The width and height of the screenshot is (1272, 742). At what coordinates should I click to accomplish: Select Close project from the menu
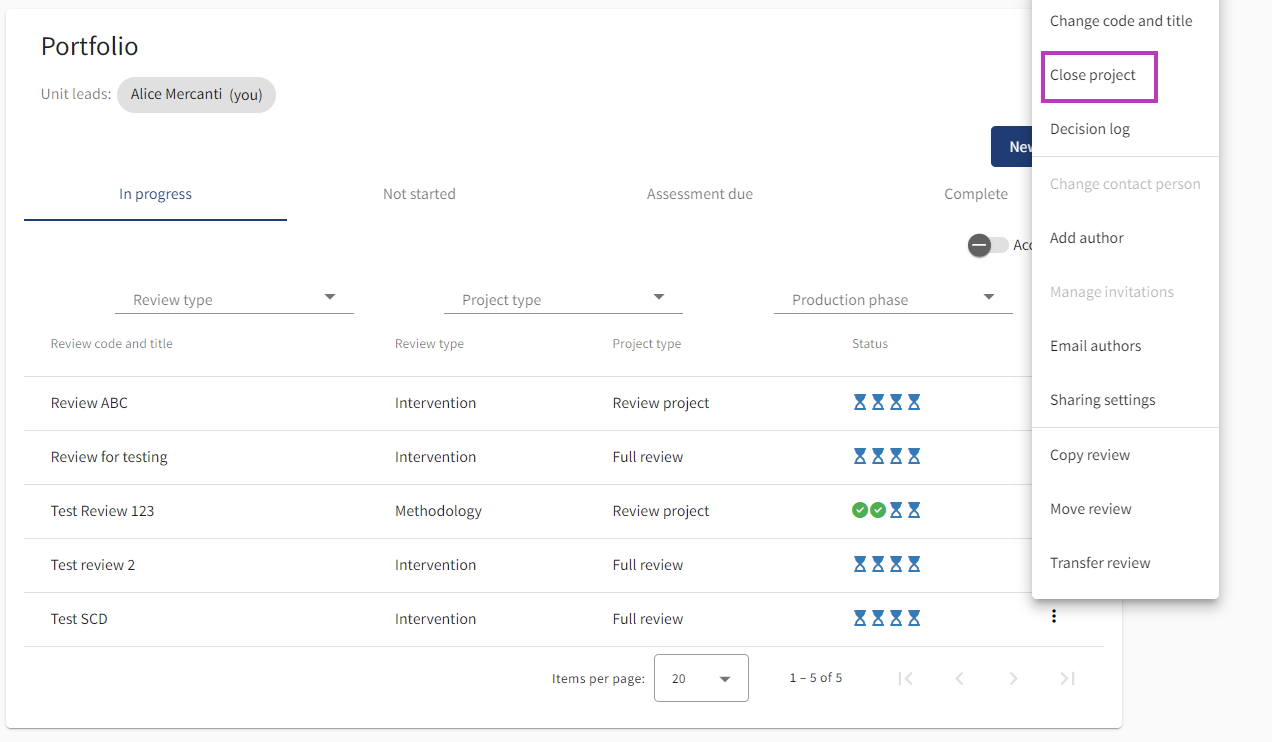(x=1093, y=75)
